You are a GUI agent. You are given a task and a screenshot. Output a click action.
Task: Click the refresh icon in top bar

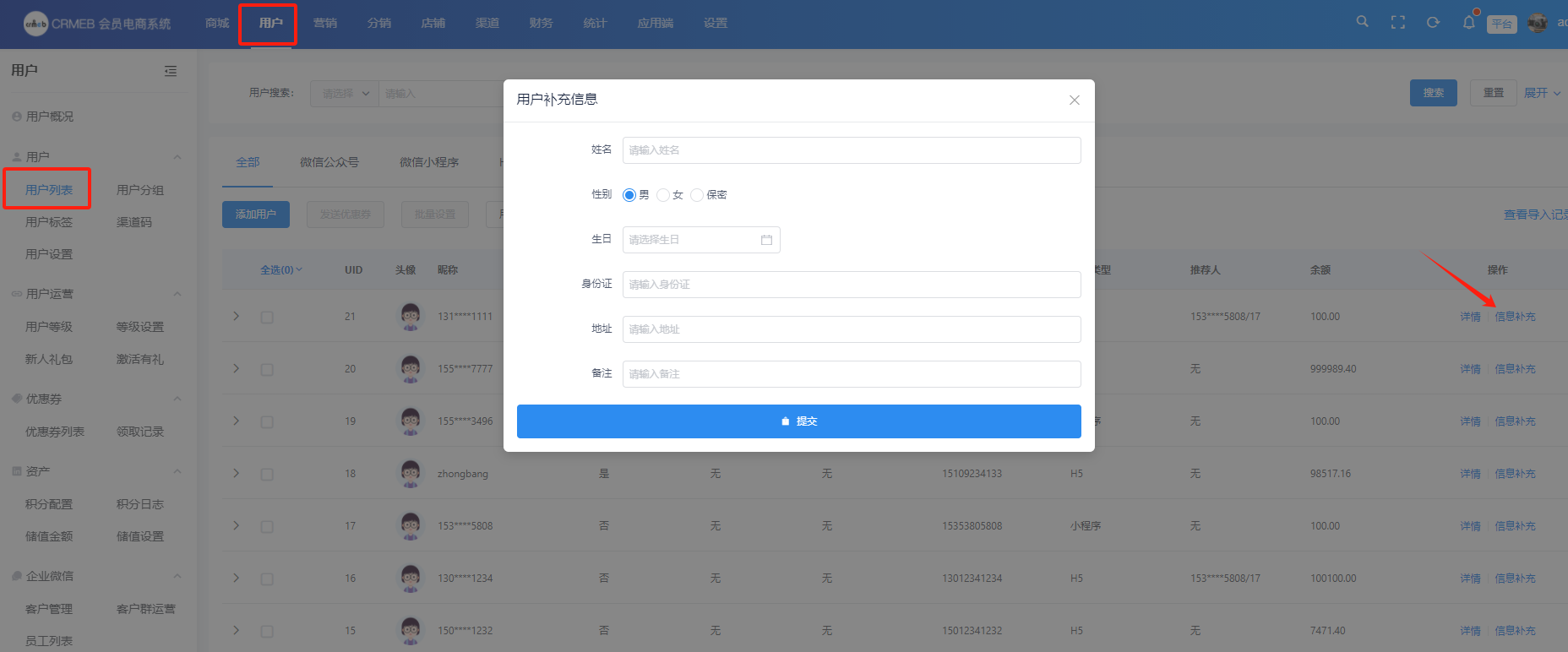click(x=1433, y=23)
